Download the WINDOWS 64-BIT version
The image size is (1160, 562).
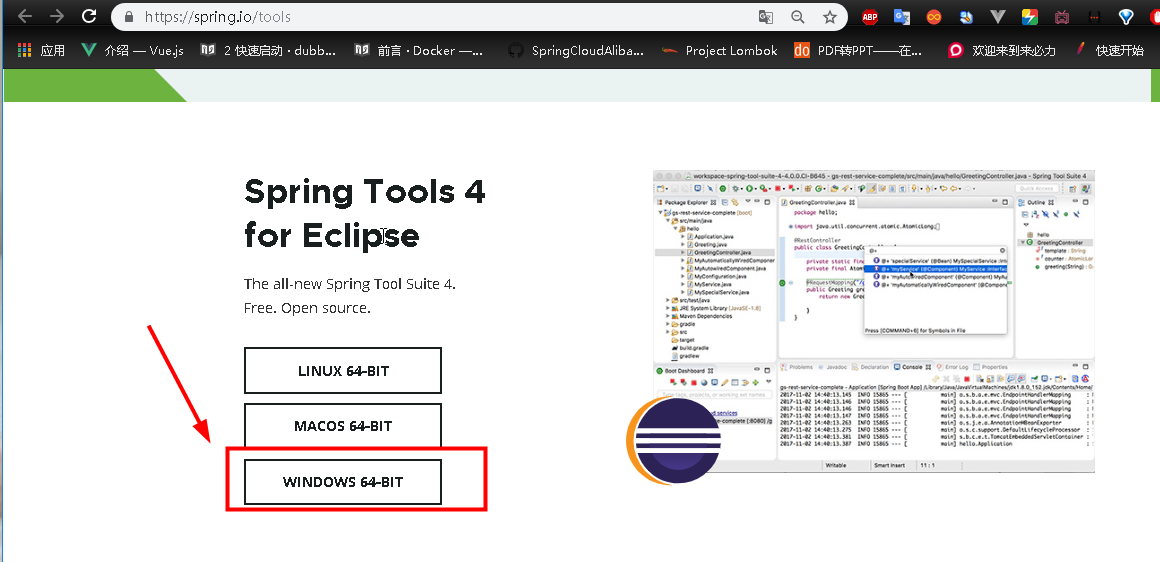[x=343, y=481]
